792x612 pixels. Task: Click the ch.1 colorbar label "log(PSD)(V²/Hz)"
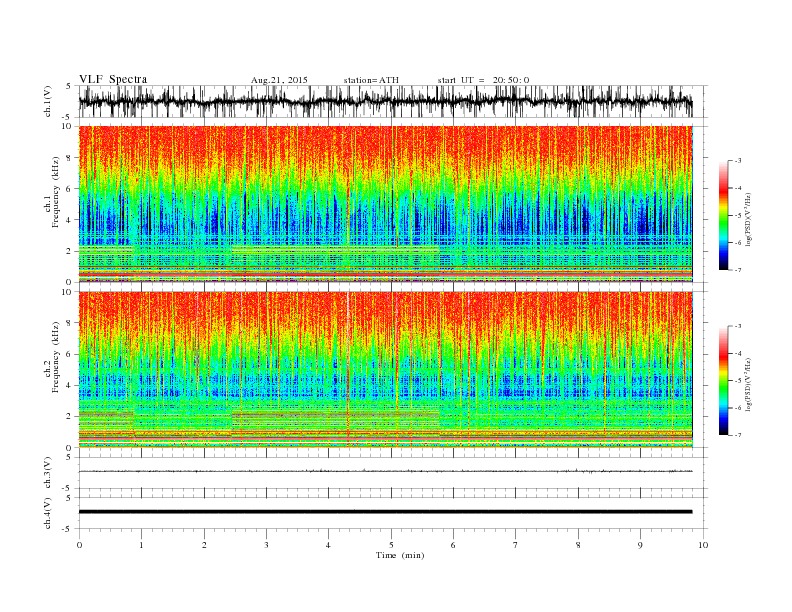click(x=748, y=220)
